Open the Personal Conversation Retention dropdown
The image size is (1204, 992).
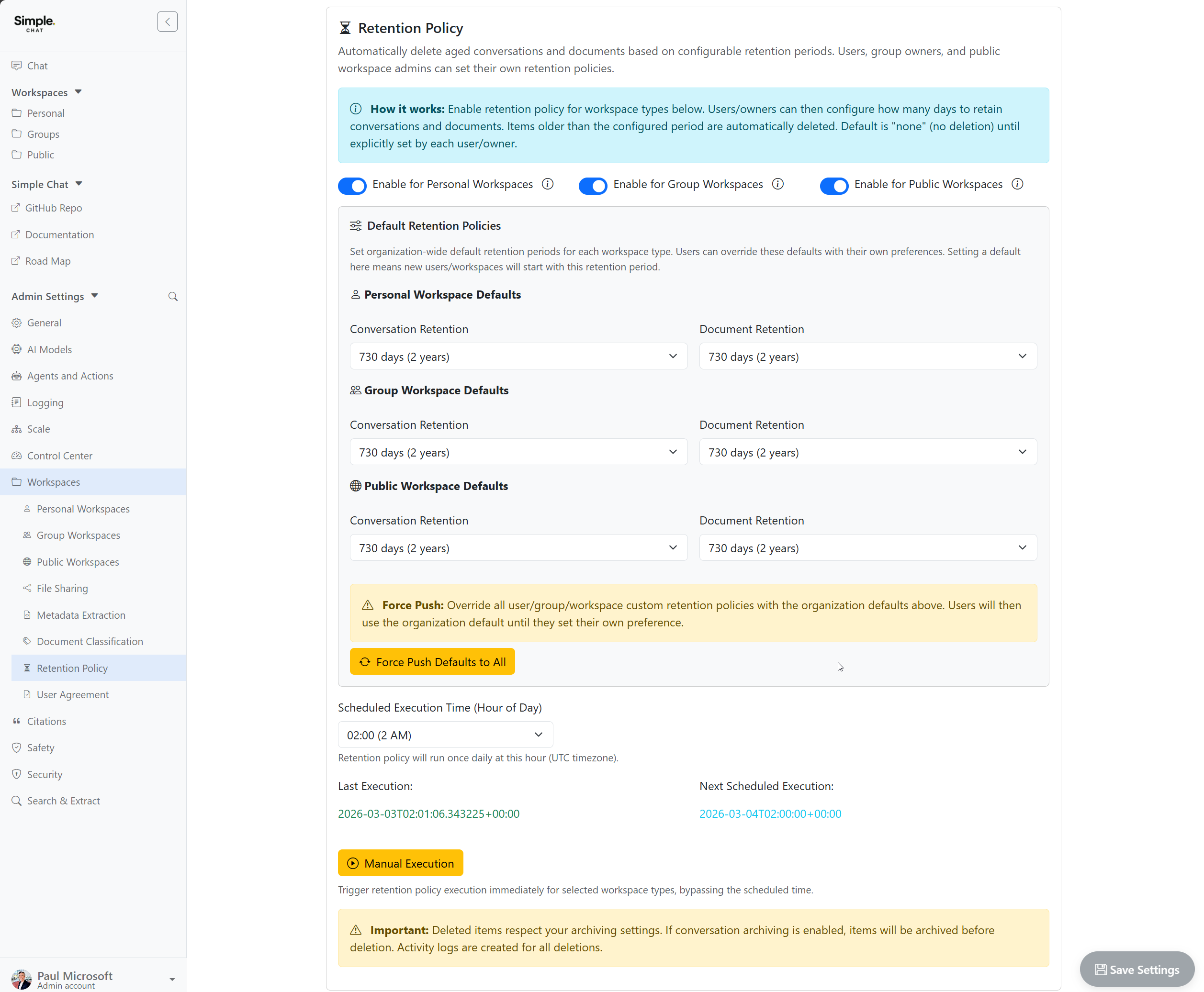point(518,356)
